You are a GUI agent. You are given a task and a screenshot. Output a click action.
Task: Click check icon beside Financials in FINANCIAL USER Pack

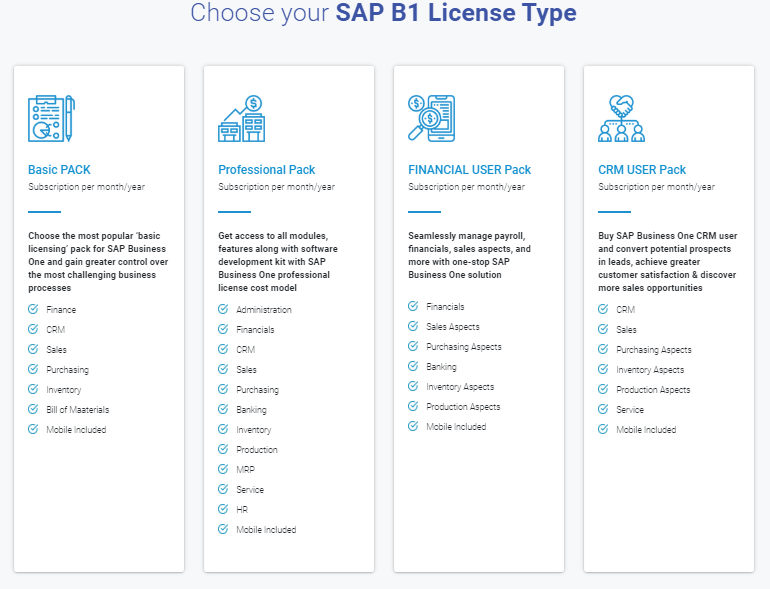(x=413, y=306)
